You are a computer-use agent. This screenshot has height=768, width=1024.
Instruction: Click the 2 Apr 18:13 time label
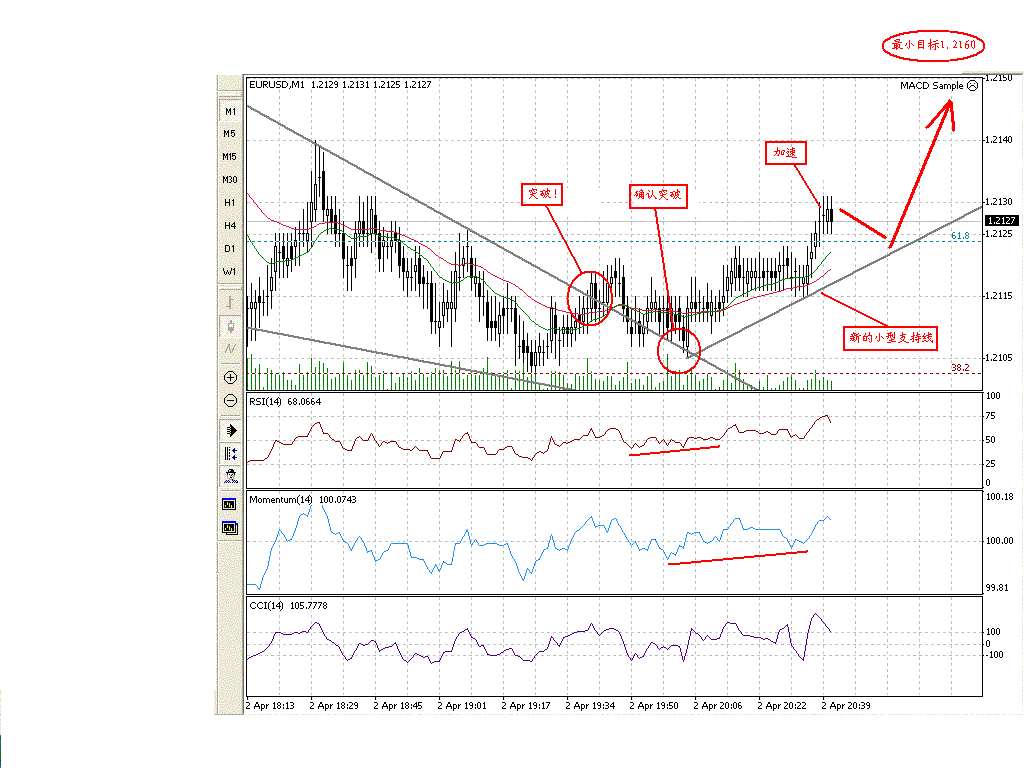click(270, 706)
